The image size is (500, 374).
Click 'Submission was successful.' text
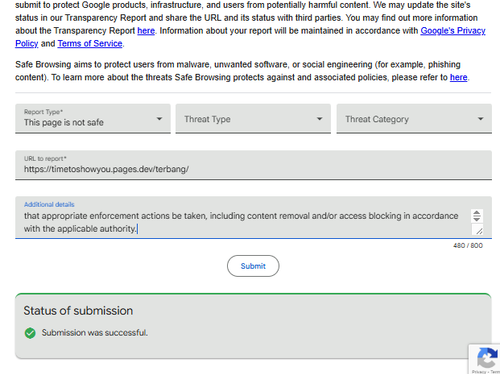[94, 333]
